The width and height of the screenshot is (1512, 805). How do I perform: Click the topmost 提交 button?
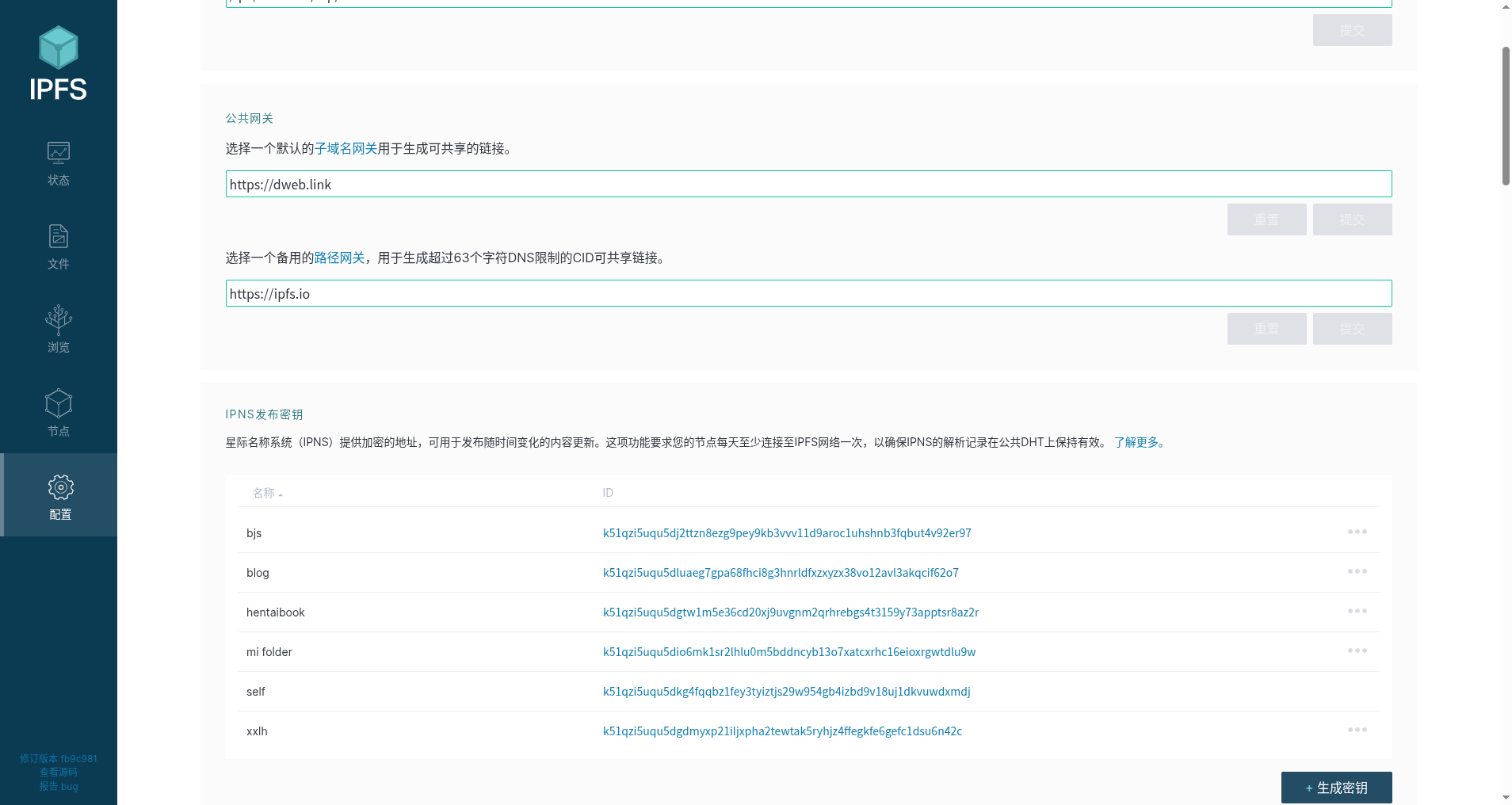(x=1352, y=30)
